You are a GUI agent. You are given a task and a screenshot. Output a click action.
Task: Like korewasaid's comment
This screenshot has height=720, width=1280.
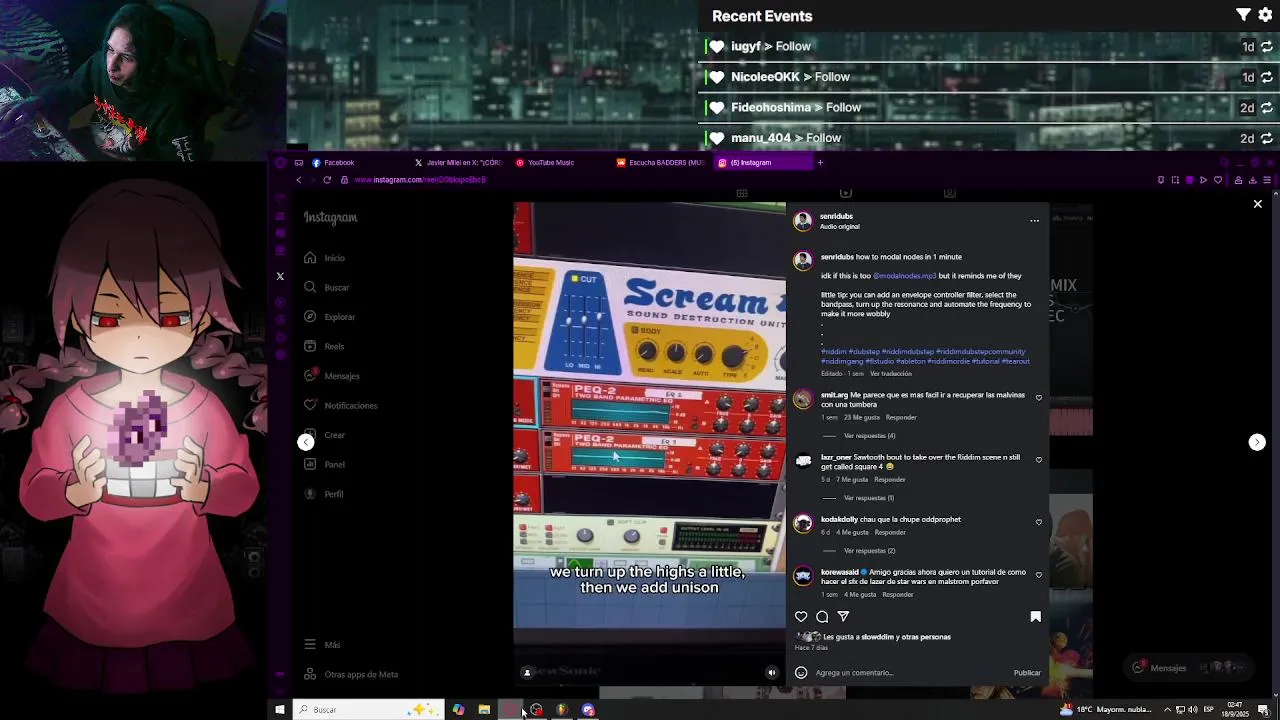pos(1038,575)
